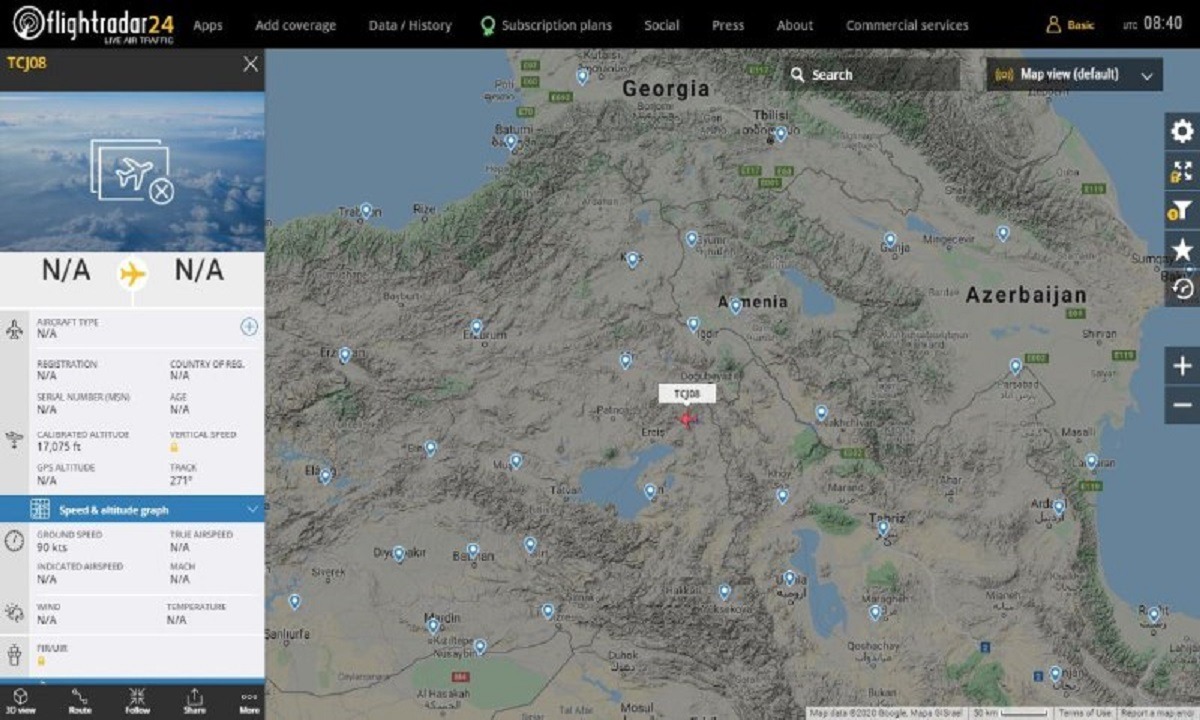The image size is (1200, 720).
Task: Click the Basic account button
Action: (1070, 25)
